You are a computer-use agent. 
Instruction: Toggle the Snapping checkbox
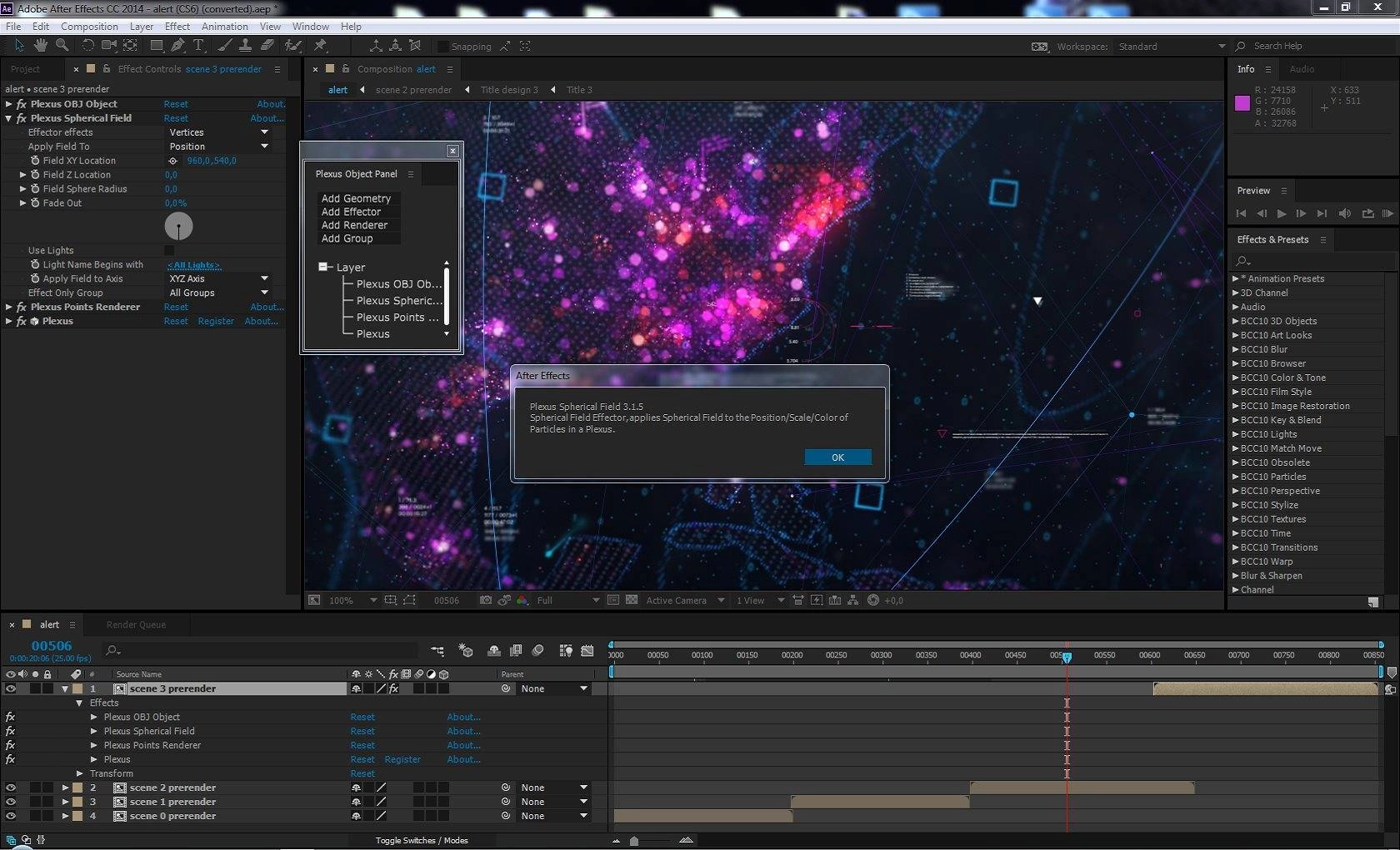click(443, 47)
